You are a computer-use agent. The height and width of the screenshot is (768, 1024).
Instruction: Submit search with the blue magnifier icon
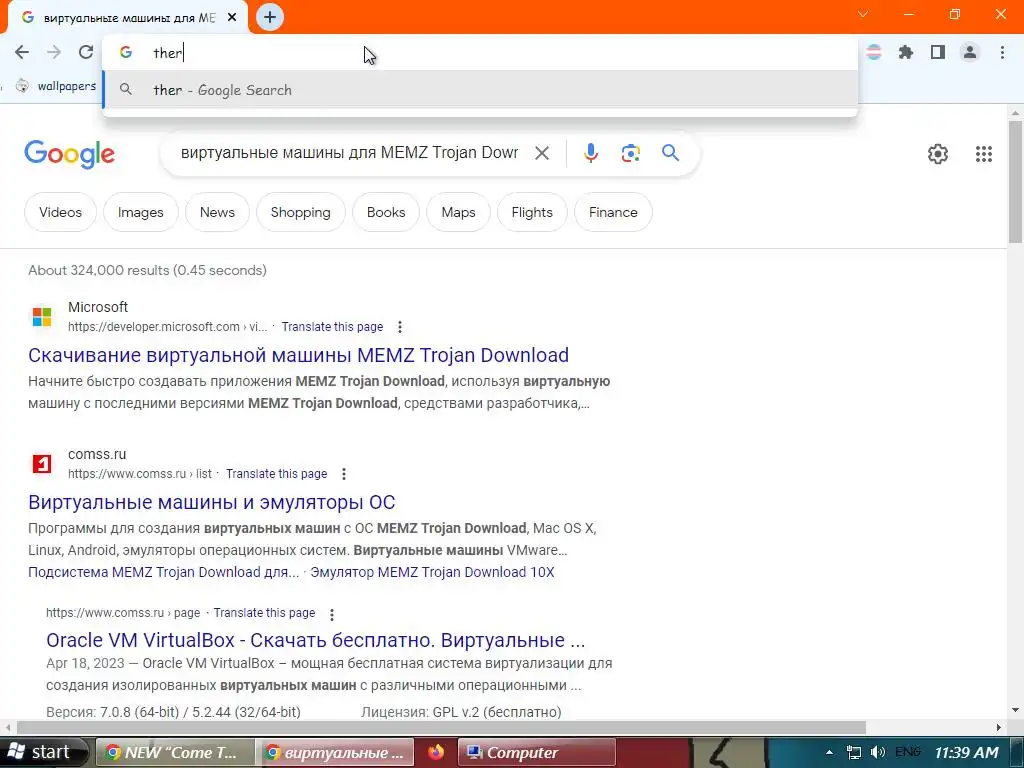click(670, 153)
